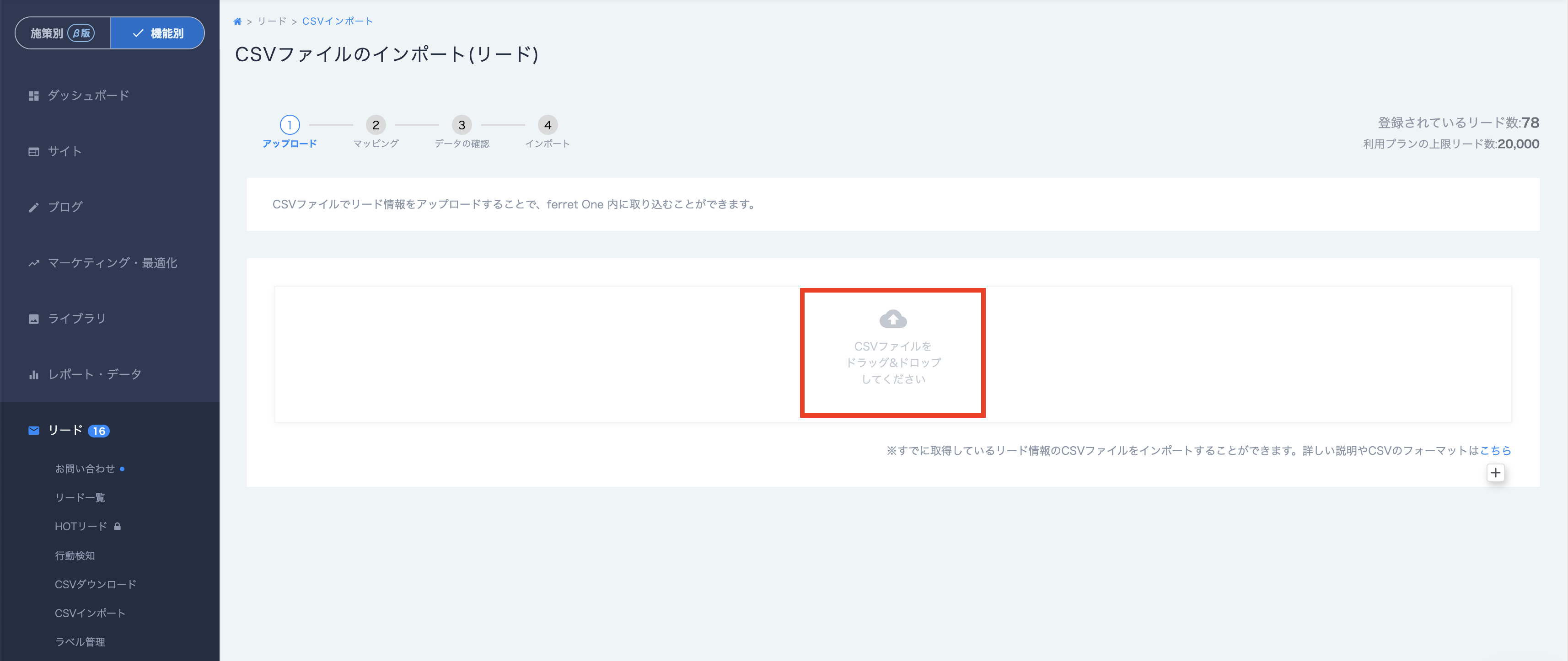
Task: Select step 1 アップロード
Action: (x=290, y=132)
